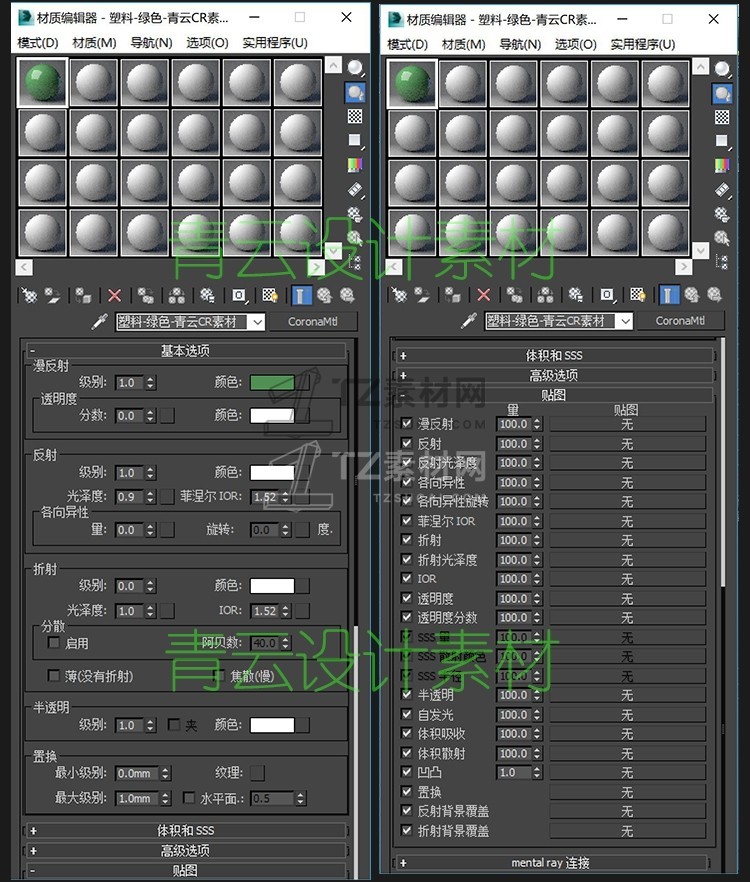
Task: Click white 反射 color swatch
Action: tap(272, 472)
